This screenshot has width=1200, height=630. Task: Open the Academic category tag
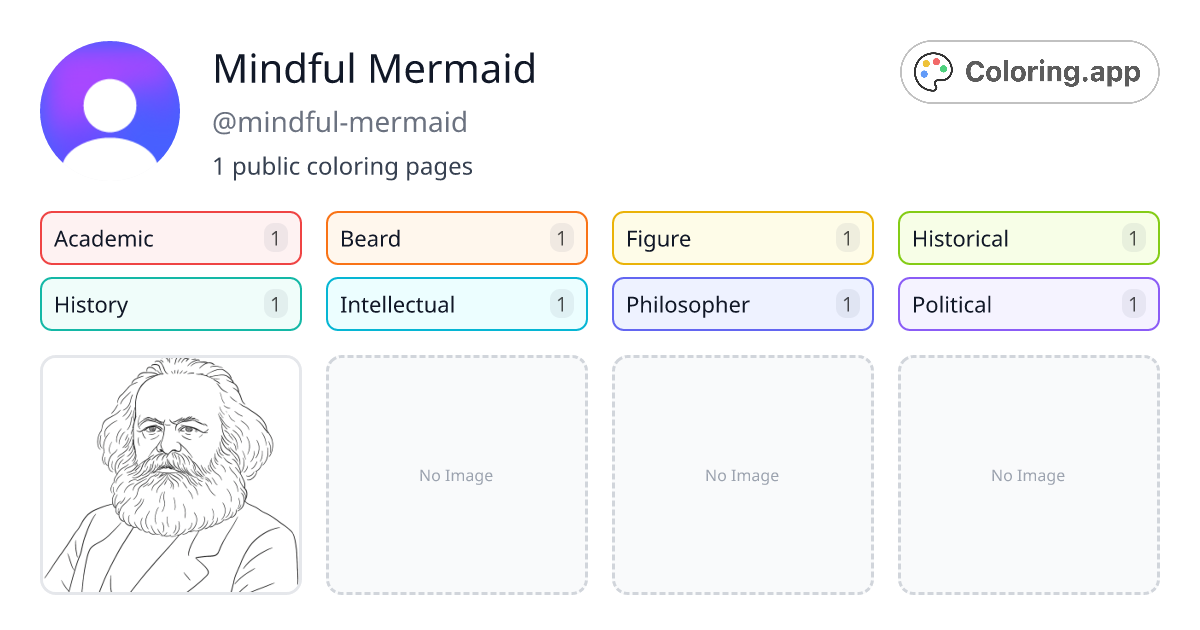point(170,238)
